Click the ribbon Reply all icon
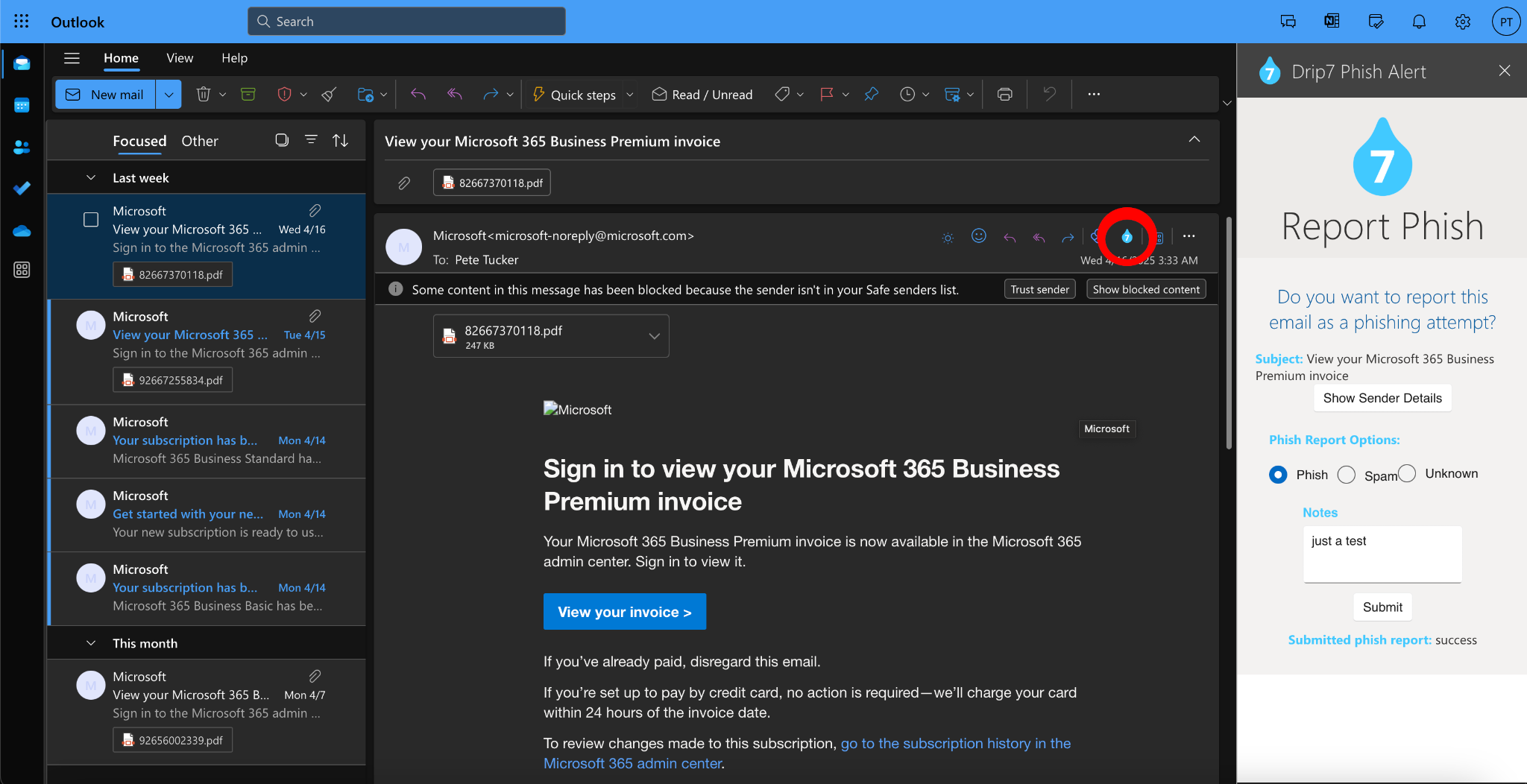This screenshot has height=784, width=1527. tap(454, 95)
